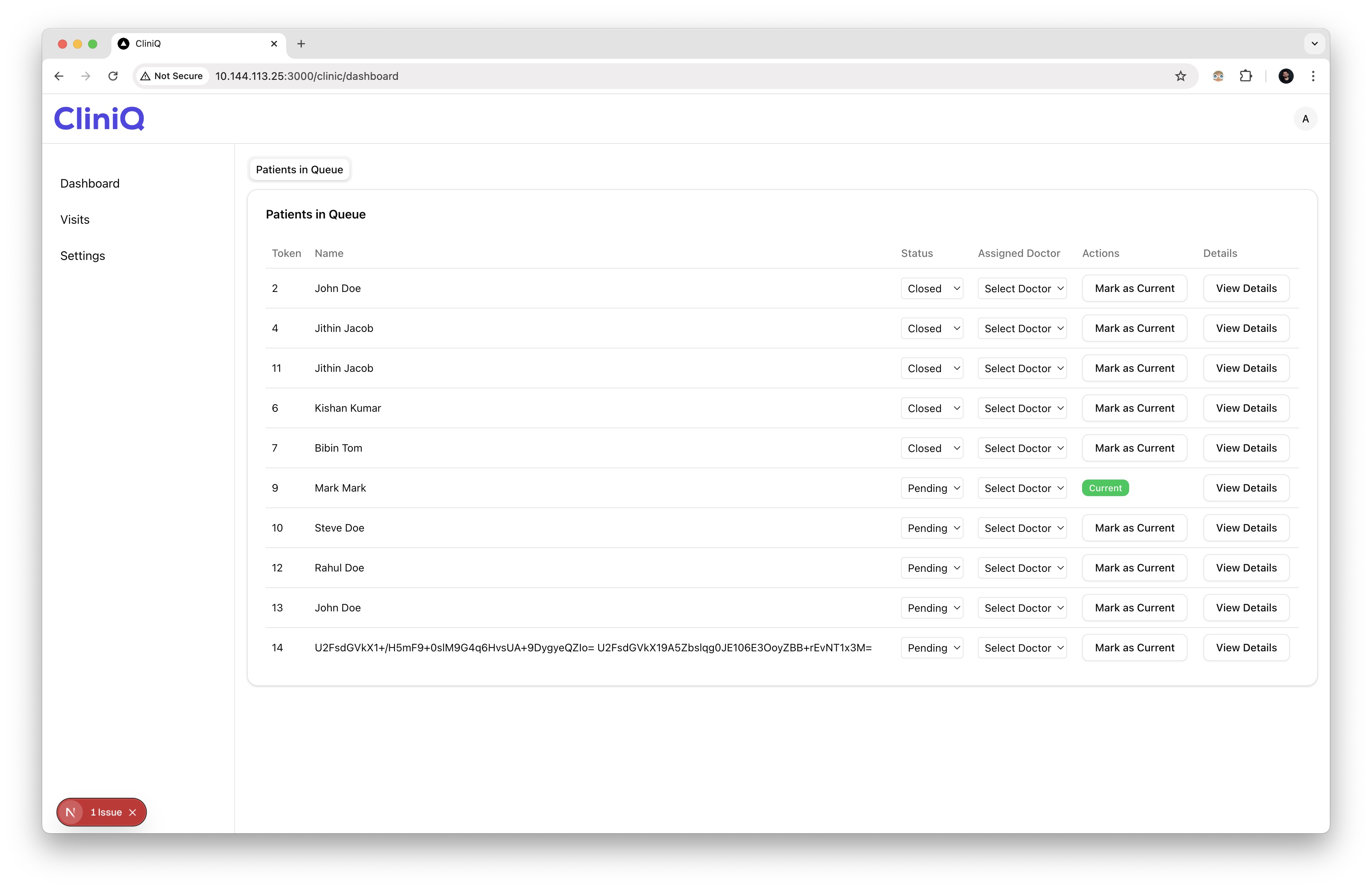Viewport: 1372px width, 889px height.
Task: Change Pending status for Steve Doe
Action: 931,528
